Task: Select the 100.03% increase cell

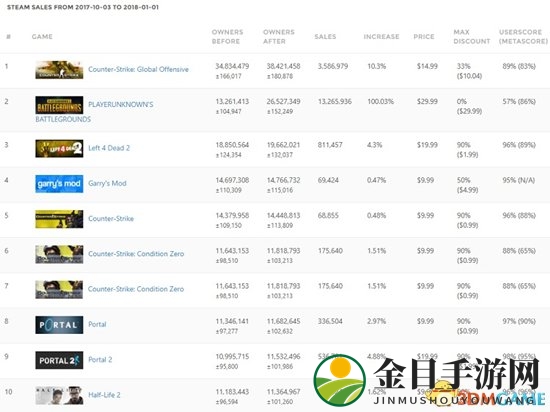Action: pyautogui.click(x=381, y=101)
